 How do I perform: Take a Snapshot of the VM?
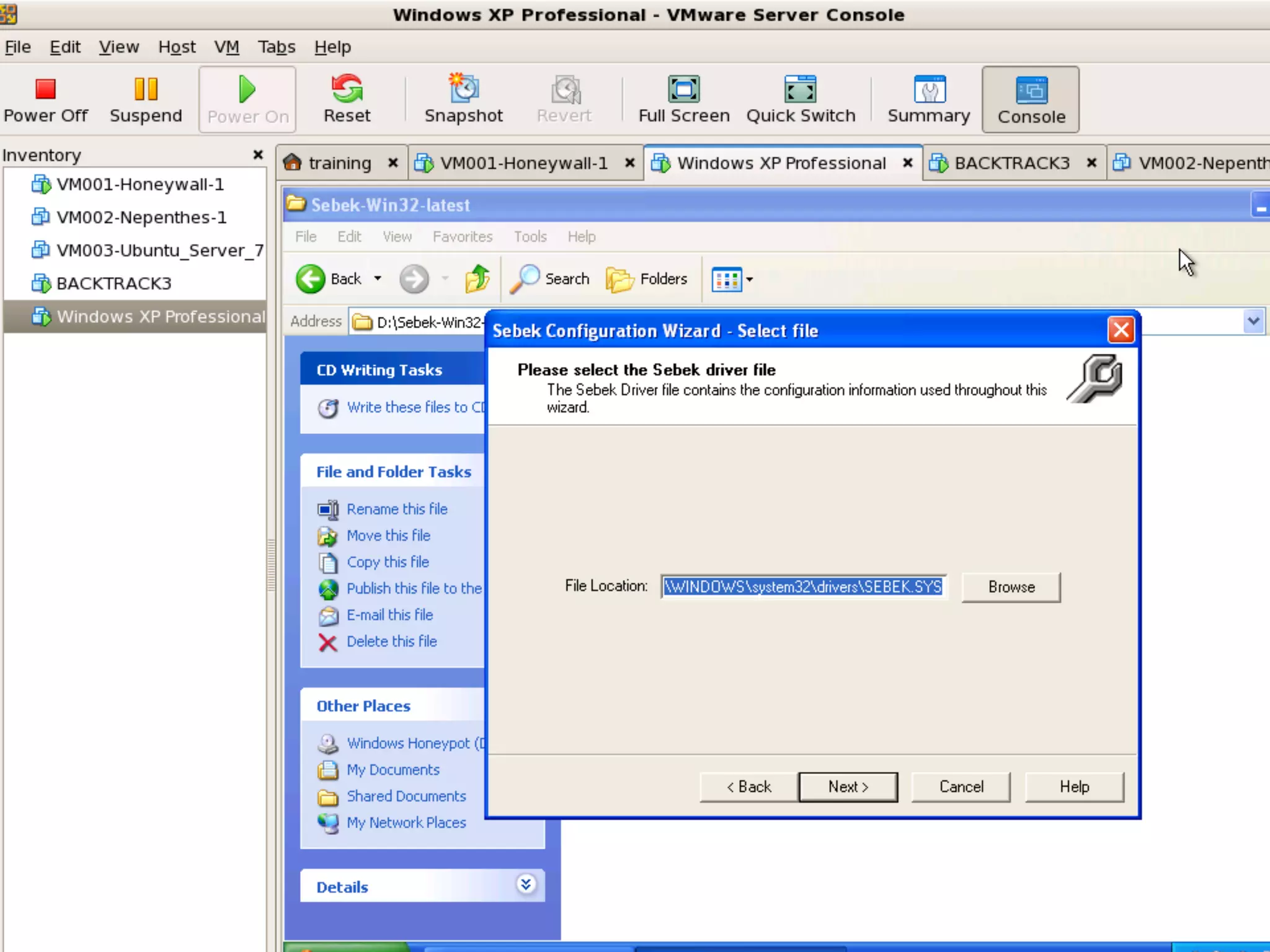(x=463, y=99)
